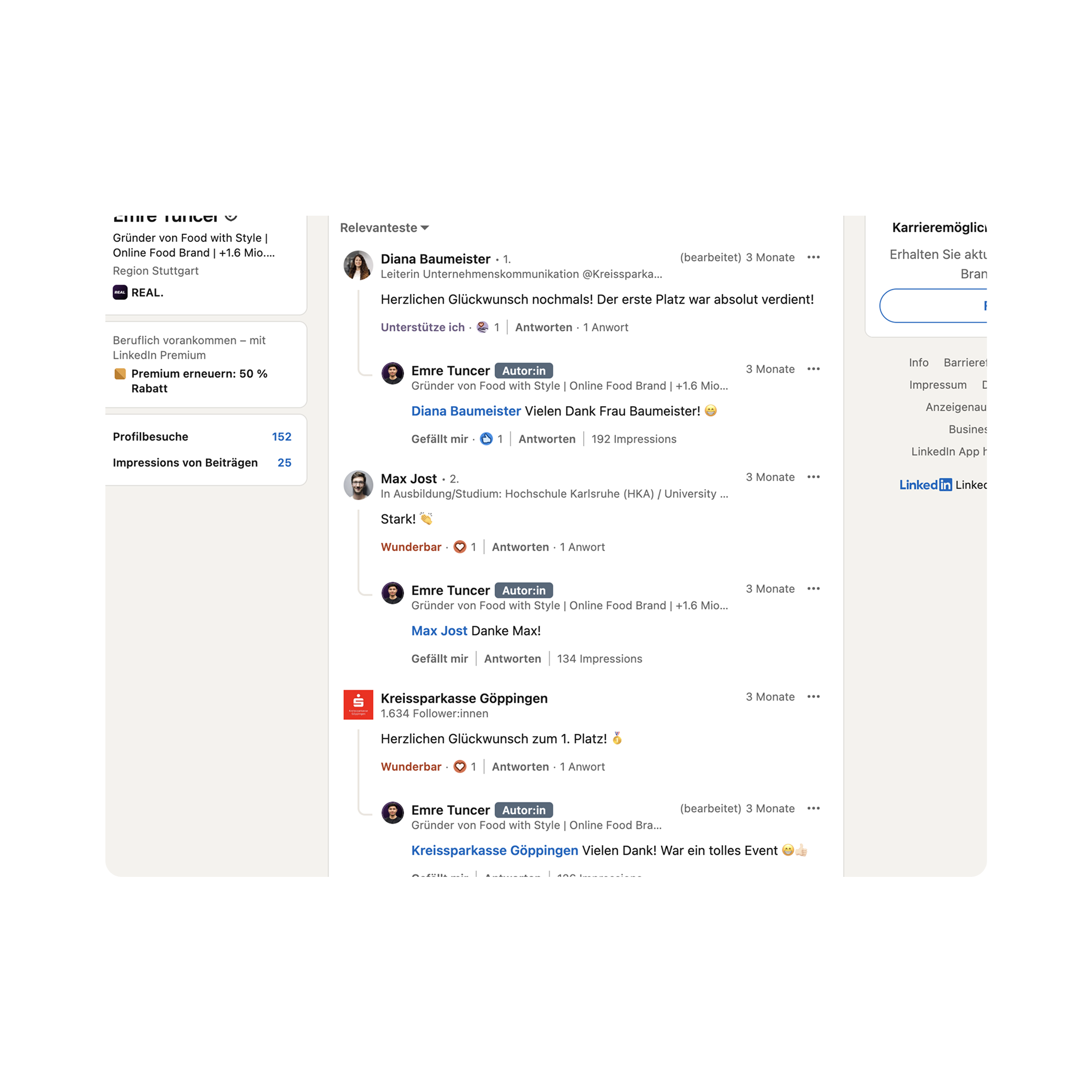Click the heart reaction on Max Jost's comment
The image size is (1092, 1092).
(x=460, y=547)
